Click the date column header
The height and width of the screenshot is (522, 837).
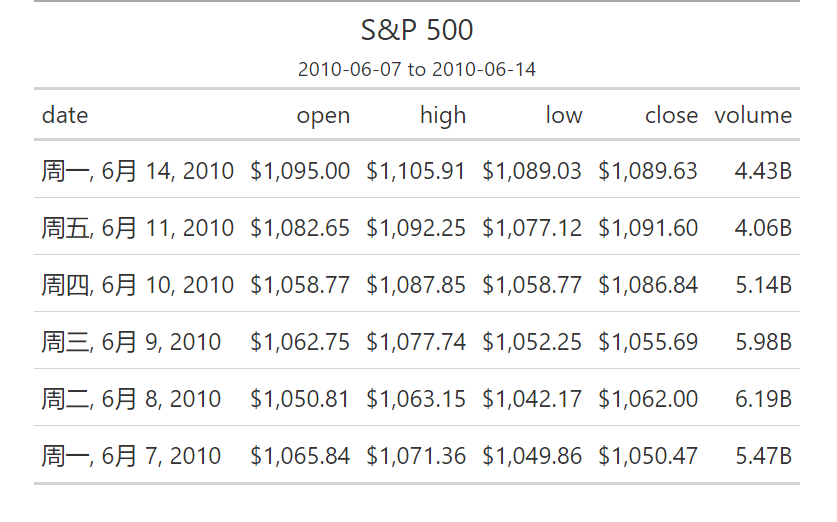click(65, 115)
